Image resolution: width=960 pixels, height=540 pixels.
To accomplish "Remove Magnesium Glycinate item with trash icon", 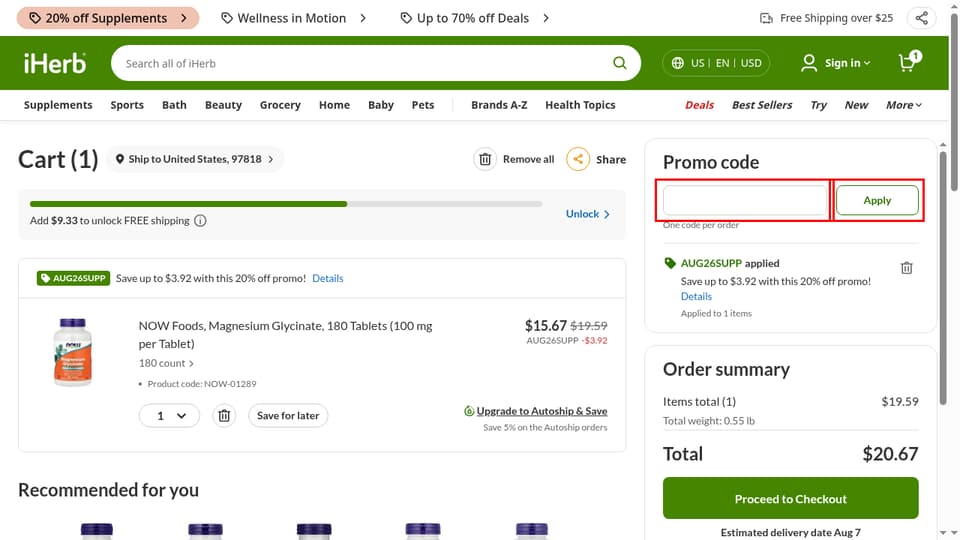I will 224,416.
